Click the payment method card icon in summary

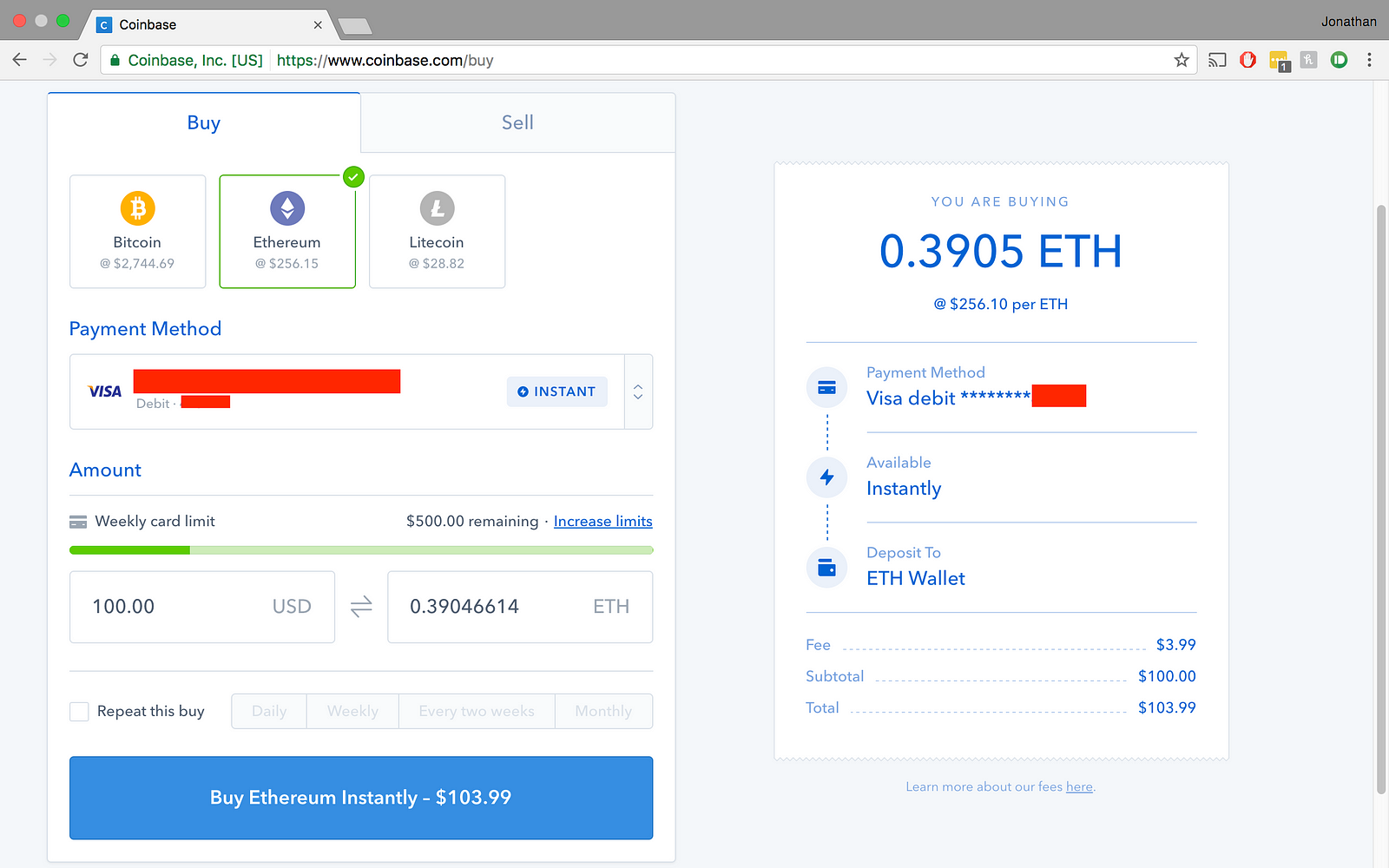[826, 387]
